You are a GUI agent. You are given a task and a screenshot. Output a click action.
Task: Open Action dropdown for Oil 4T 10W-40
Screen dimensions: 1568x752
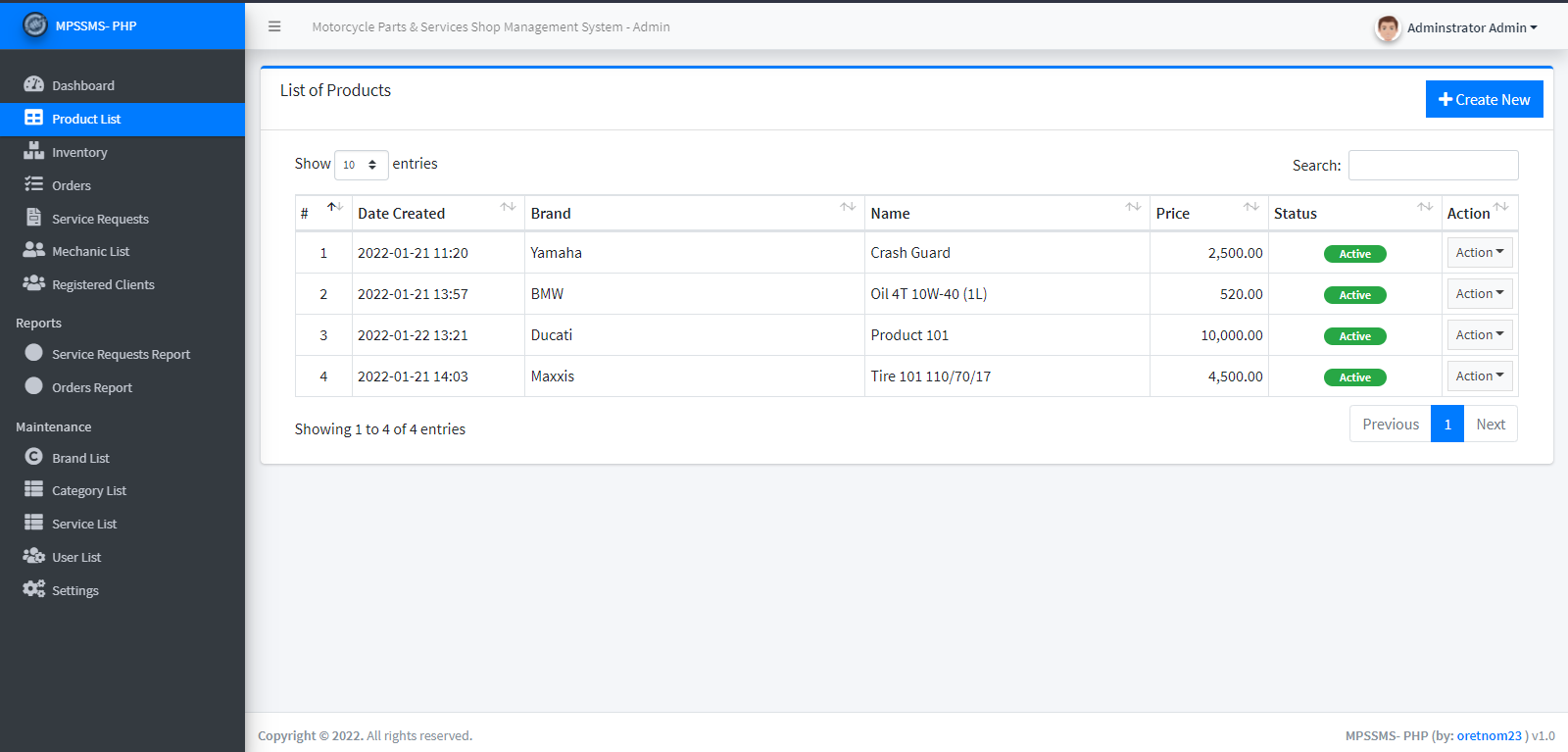point(1480,294)
